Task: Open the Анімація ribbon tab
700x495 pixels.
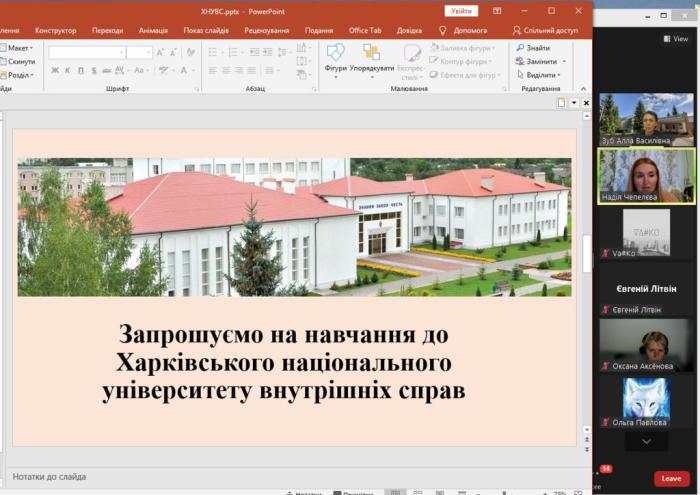Action: (x=153, y=30)
